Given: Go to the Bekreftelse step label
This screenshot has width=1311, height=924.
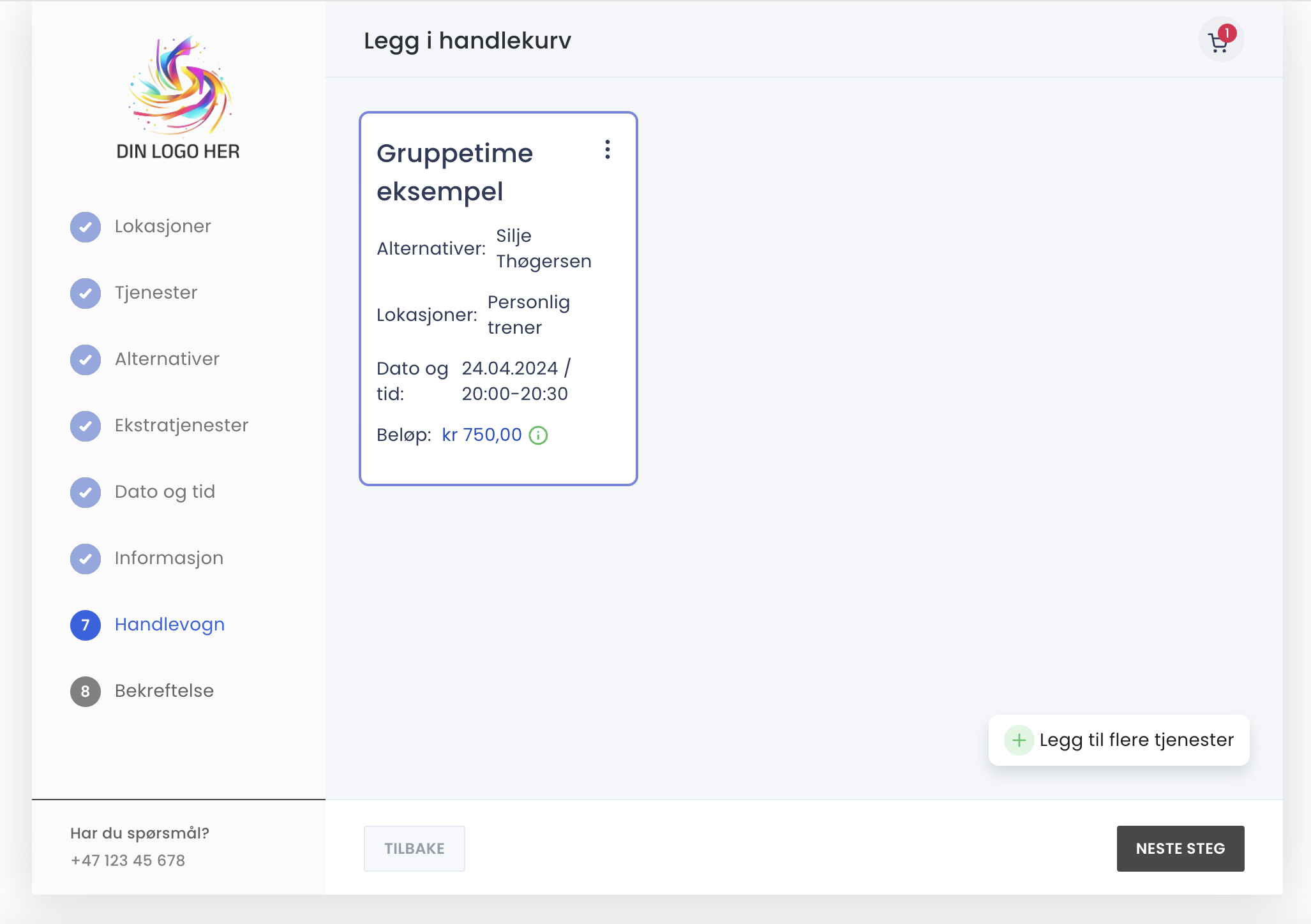Looking at the screenshot, I should point(164,690).
